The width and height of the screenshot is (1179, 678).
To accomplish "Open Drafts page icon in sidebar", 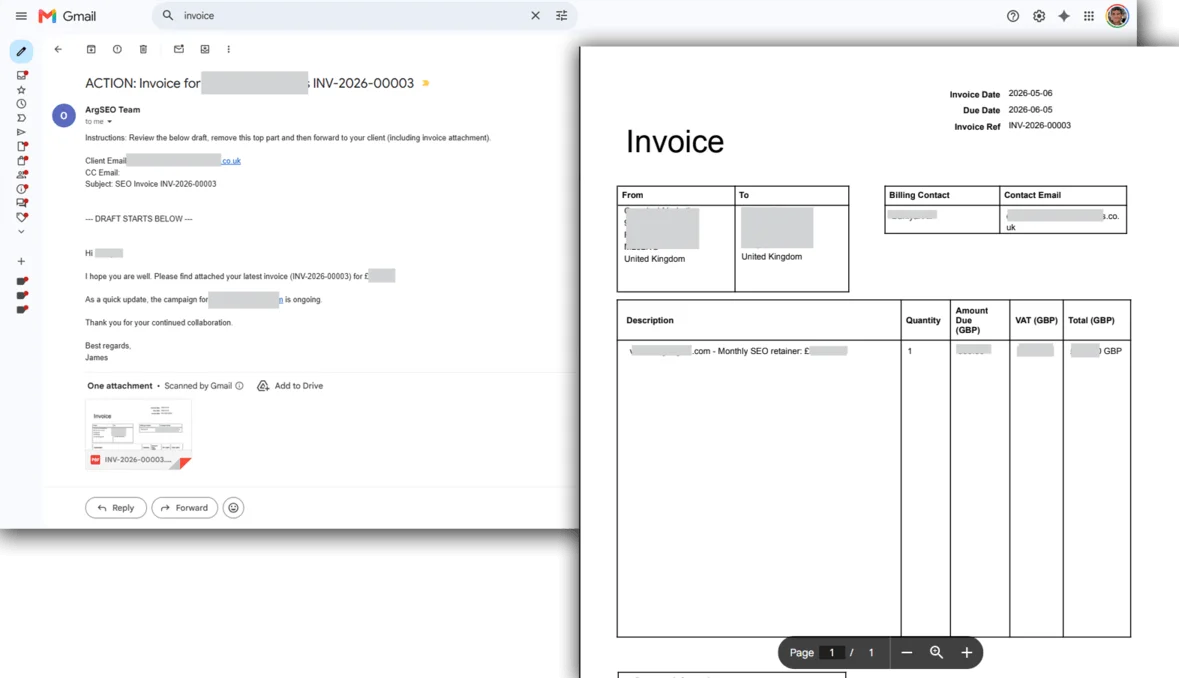I will [x=22, y=146].
